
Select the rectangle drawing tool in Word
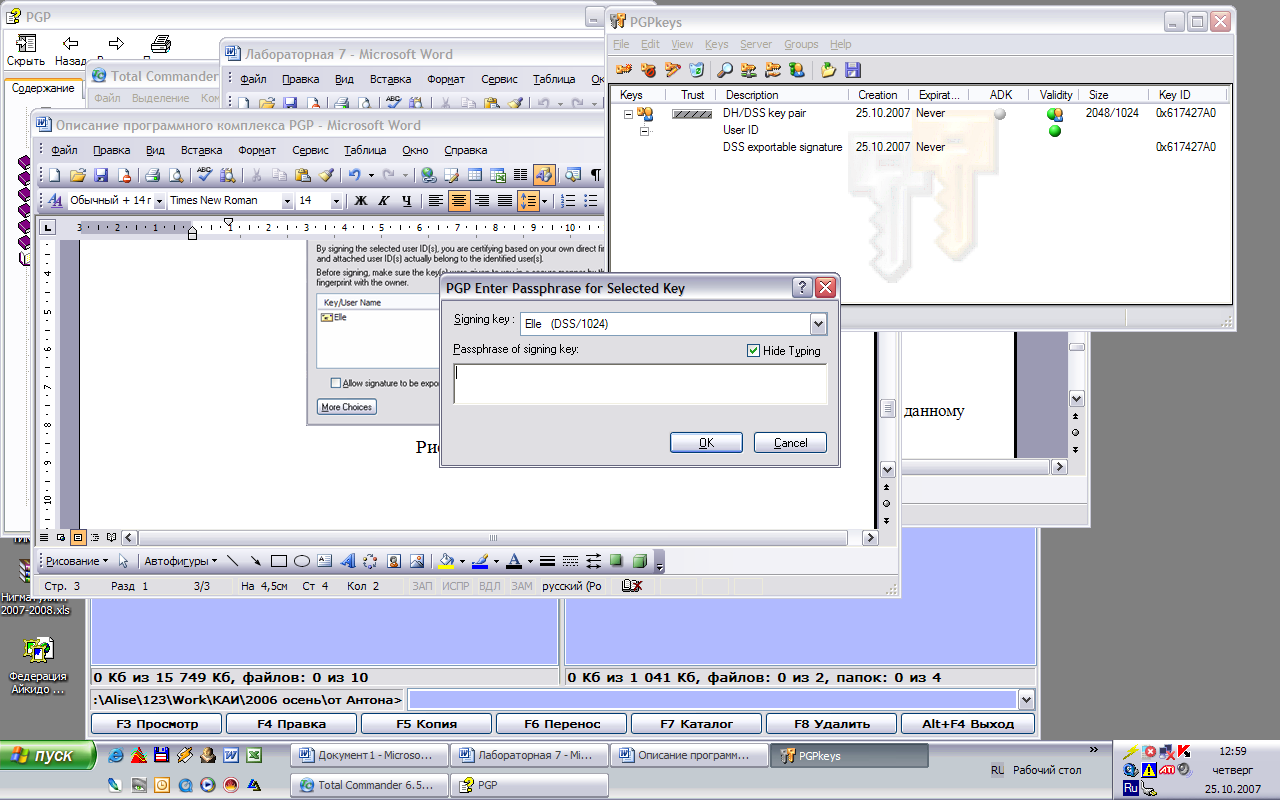[x=279, y=561]
